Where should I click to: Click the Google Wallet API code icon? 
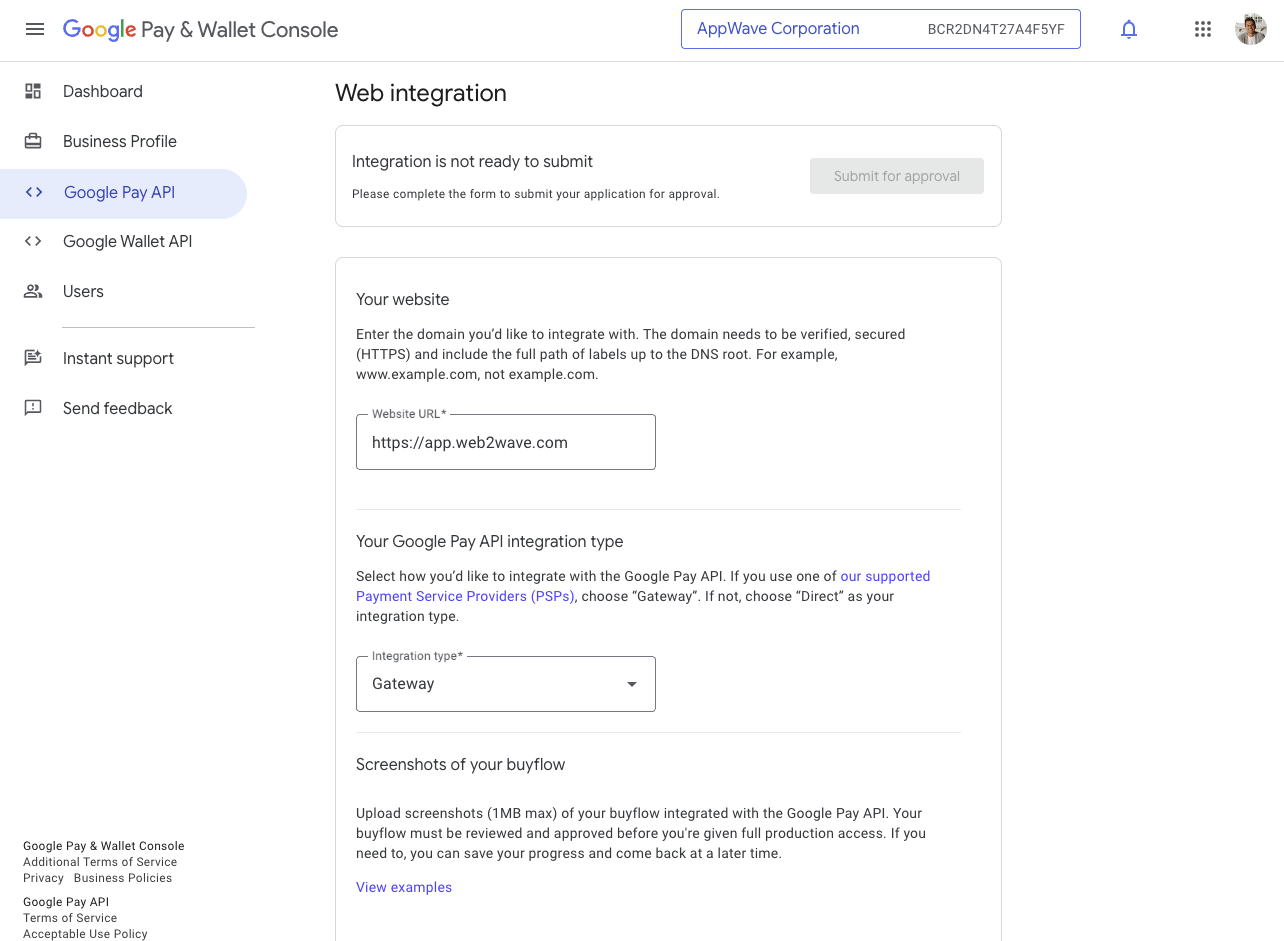point(33,241)
